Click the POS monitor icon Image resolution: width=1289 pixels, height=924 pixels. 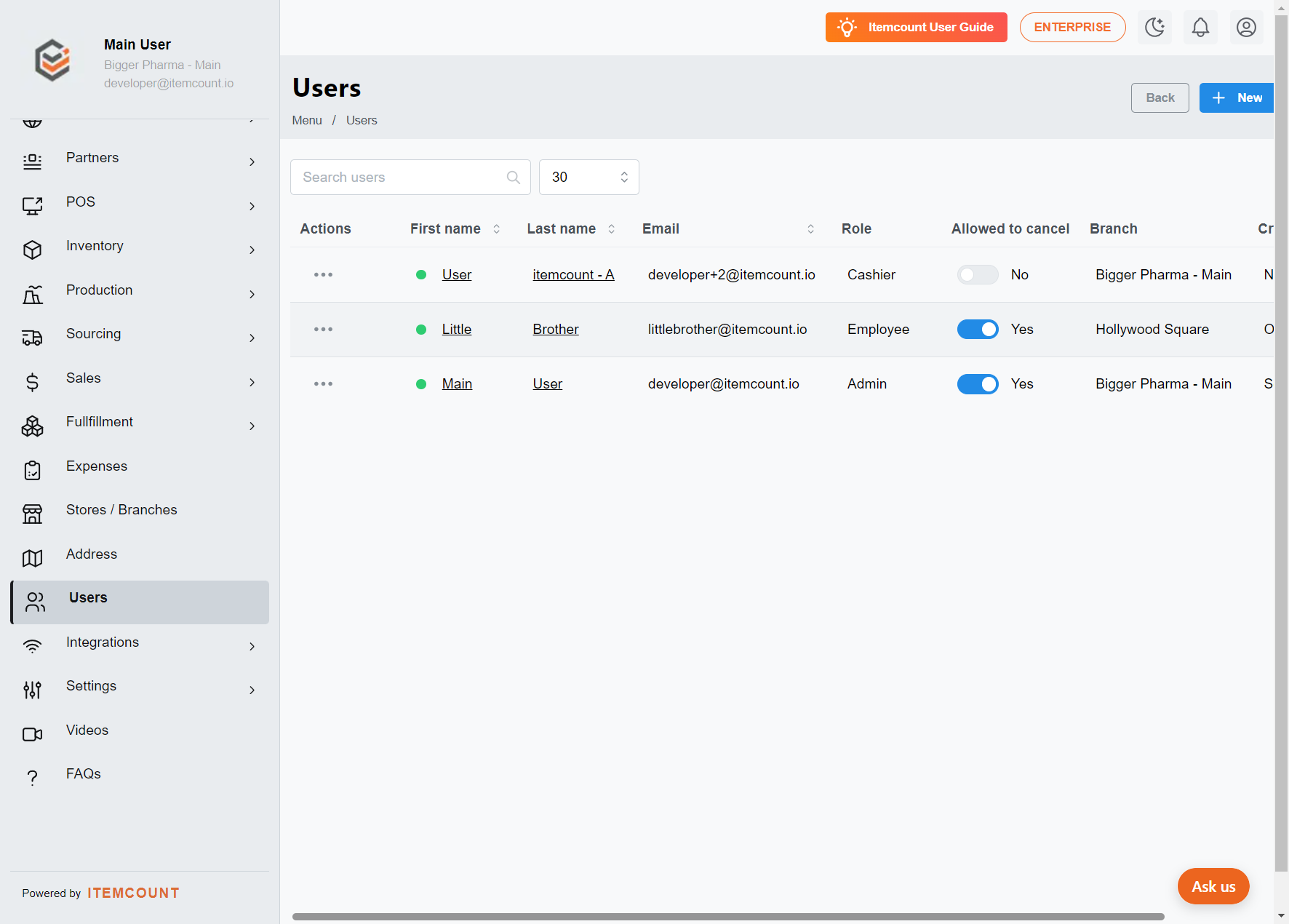coord(33,206)
